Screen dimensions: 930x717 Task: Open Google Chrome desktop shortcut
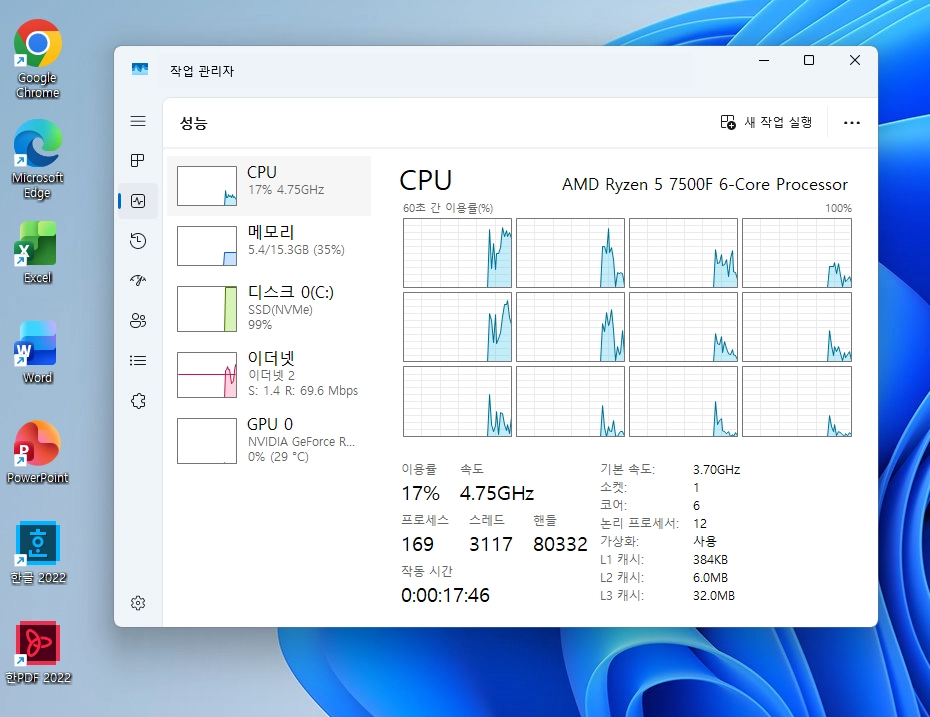37,59
